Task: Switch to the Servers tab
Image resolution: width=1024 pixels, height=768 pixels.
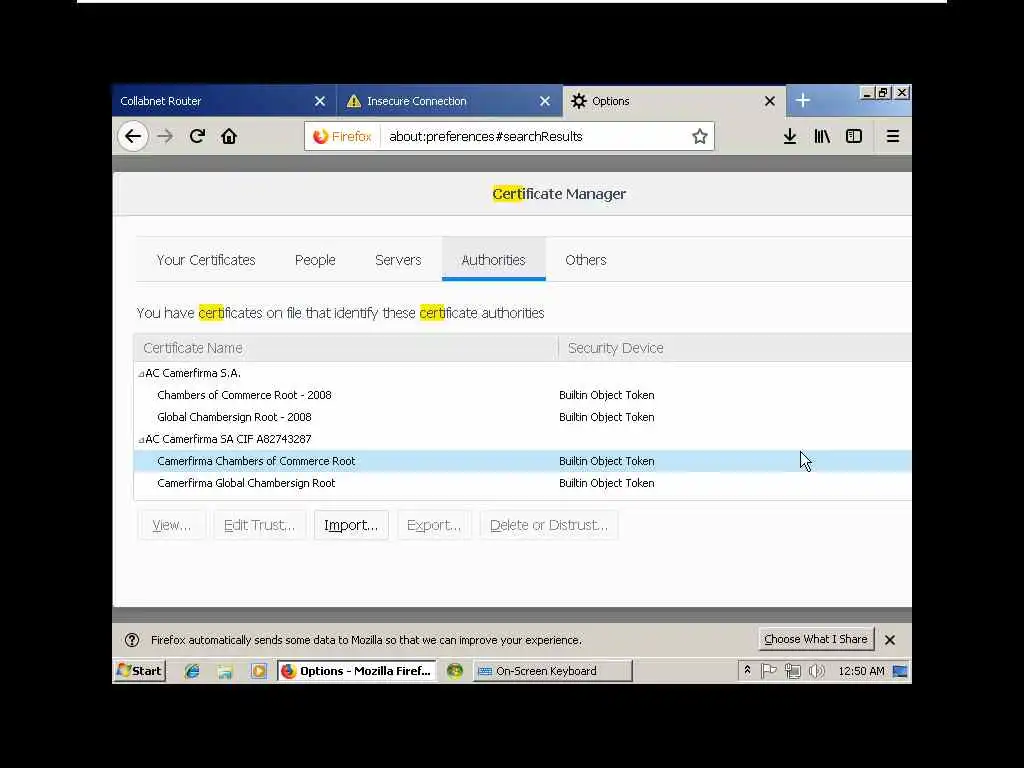Action: point(398,260)
